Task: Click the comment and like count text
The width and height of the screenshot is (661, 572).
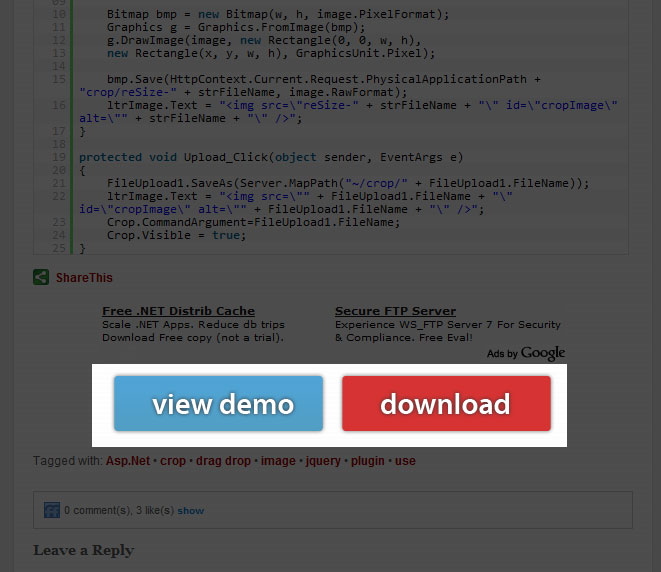Action: click(119, 511)
